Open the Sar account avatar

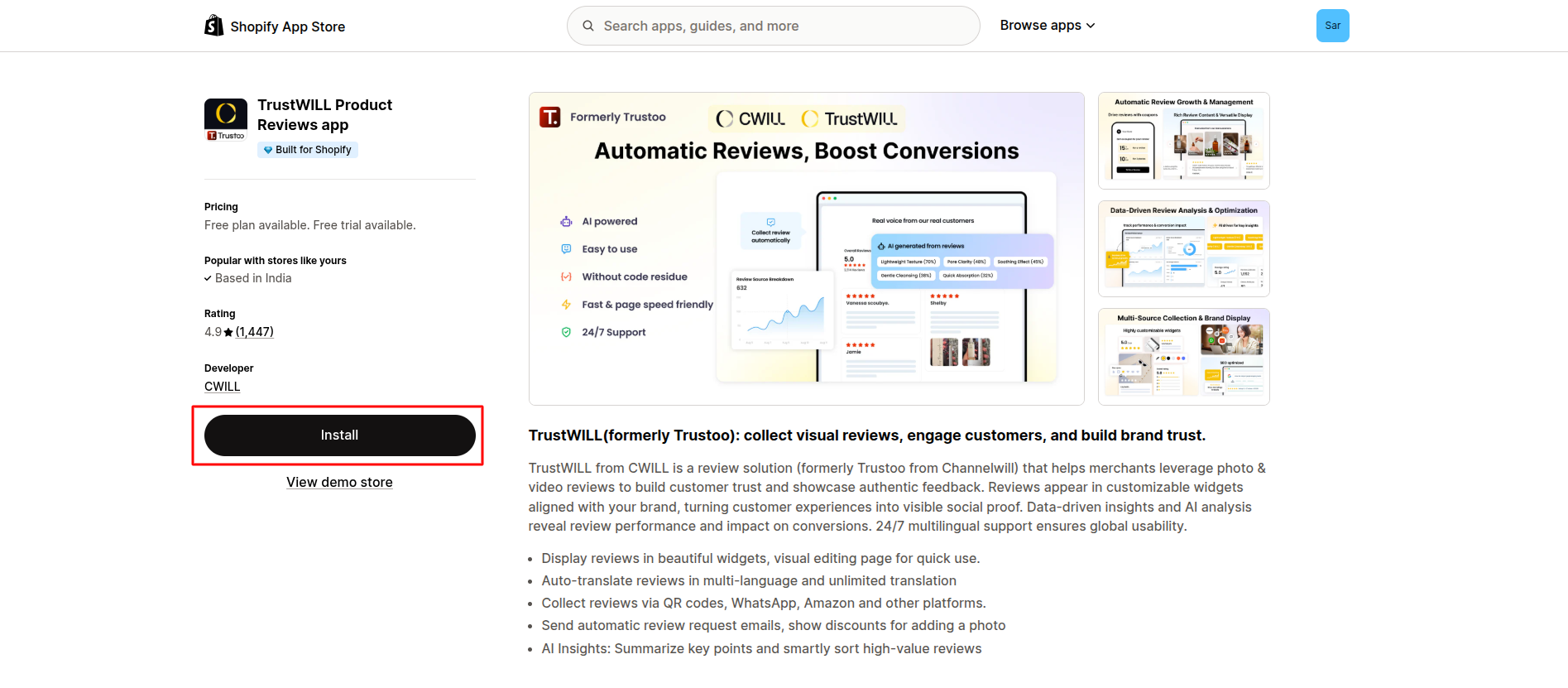point(1332,26)
